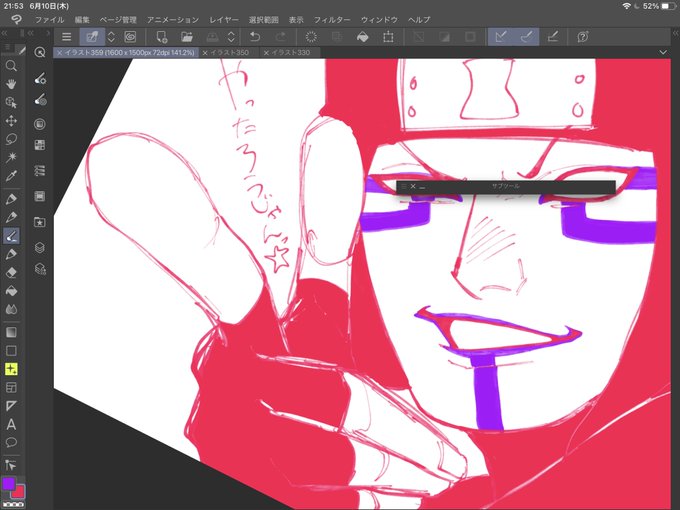Screen dimensions: 680x510
Task: Open the 編集 menu
Action: (x=82, y=20)
